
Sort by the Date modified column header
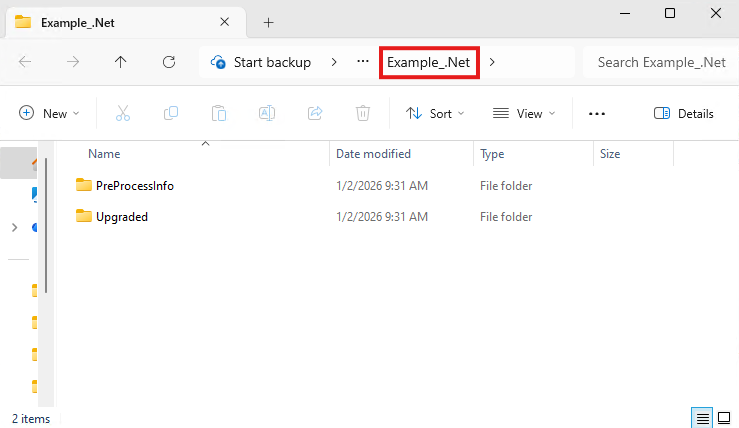(x=373, y=154)
